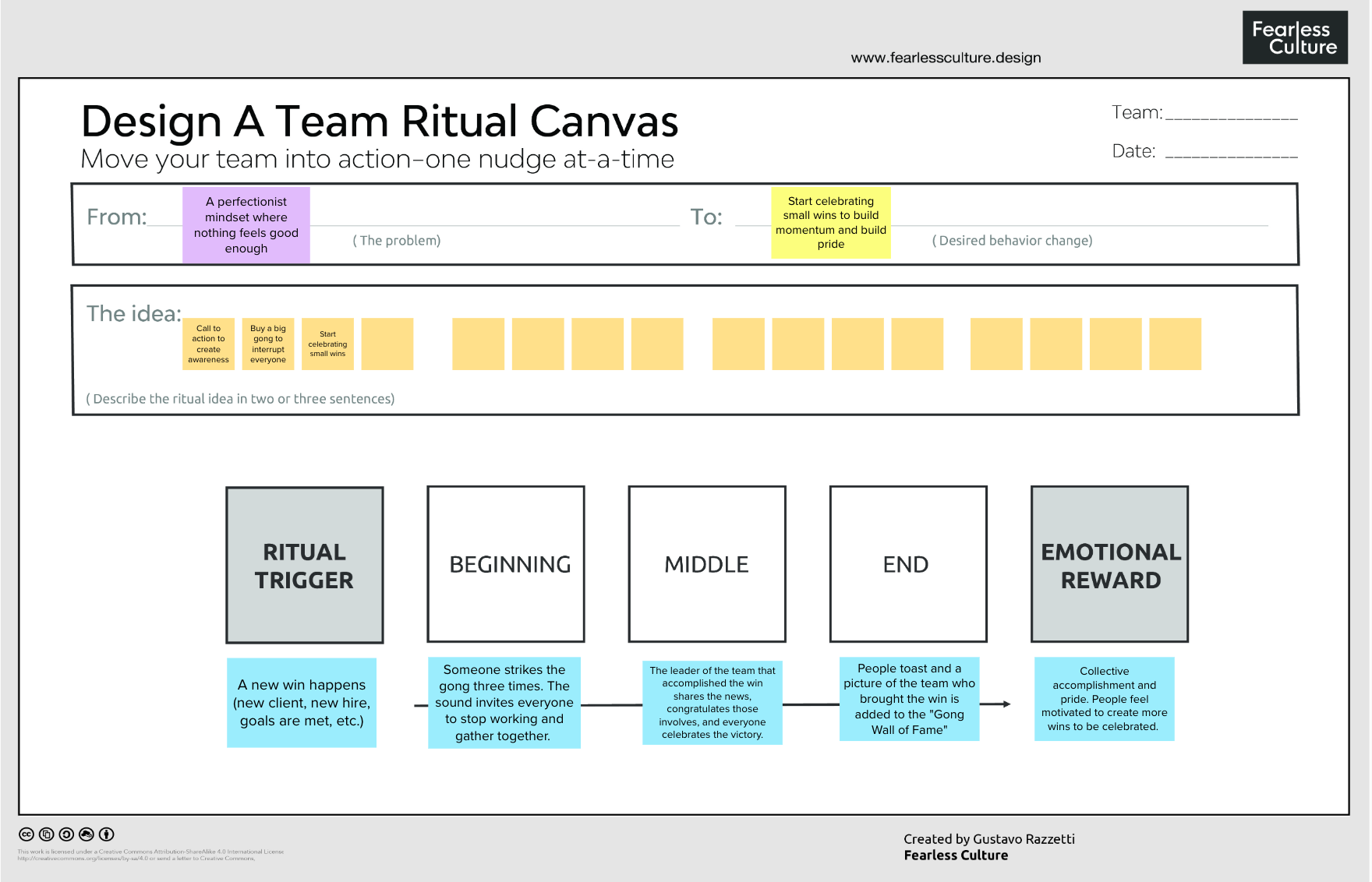Open the www.fearlessculture.design link
The image size is (1372, 882).
(946, 58)
